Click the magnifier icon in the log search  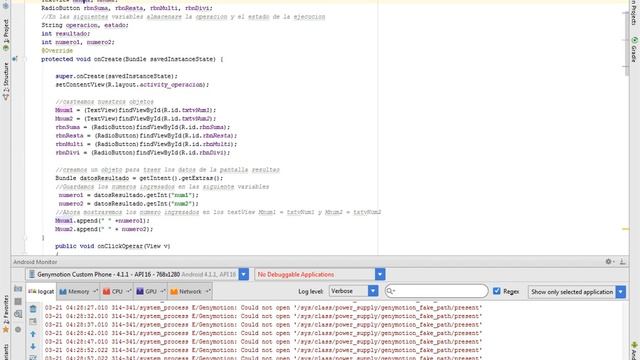pyautogui.click(x=391, y=291)
